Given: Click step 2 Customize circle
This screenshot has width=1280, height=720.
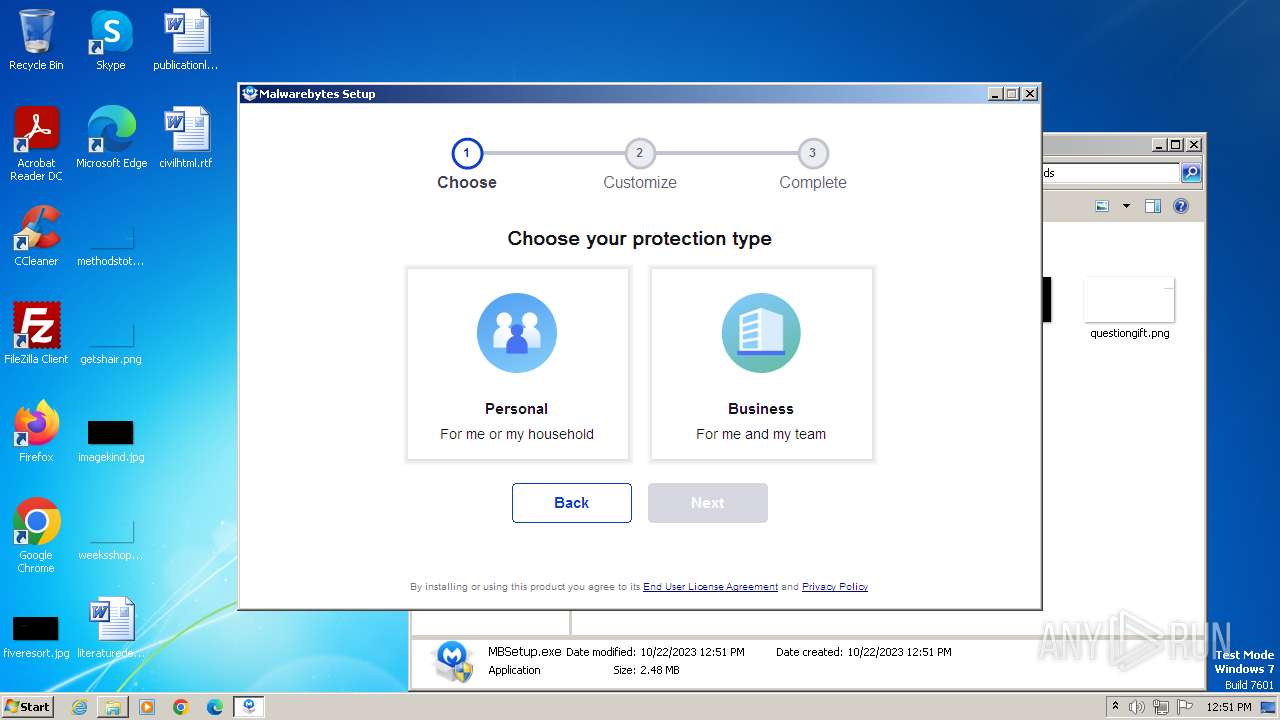Looking at the screenshot, I should [x=640, y=153].
